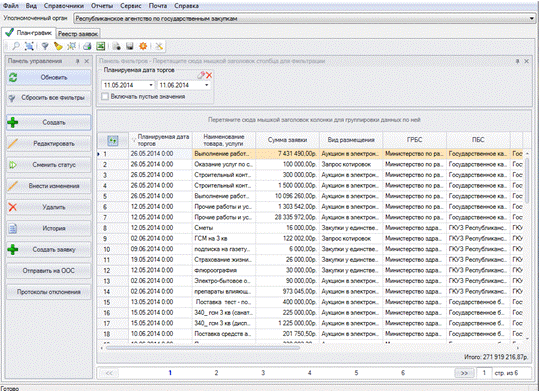The image size is (539, 391).
Task: Open the 11.06.2014 end date dropdown
Action: [x=207, y=85]
